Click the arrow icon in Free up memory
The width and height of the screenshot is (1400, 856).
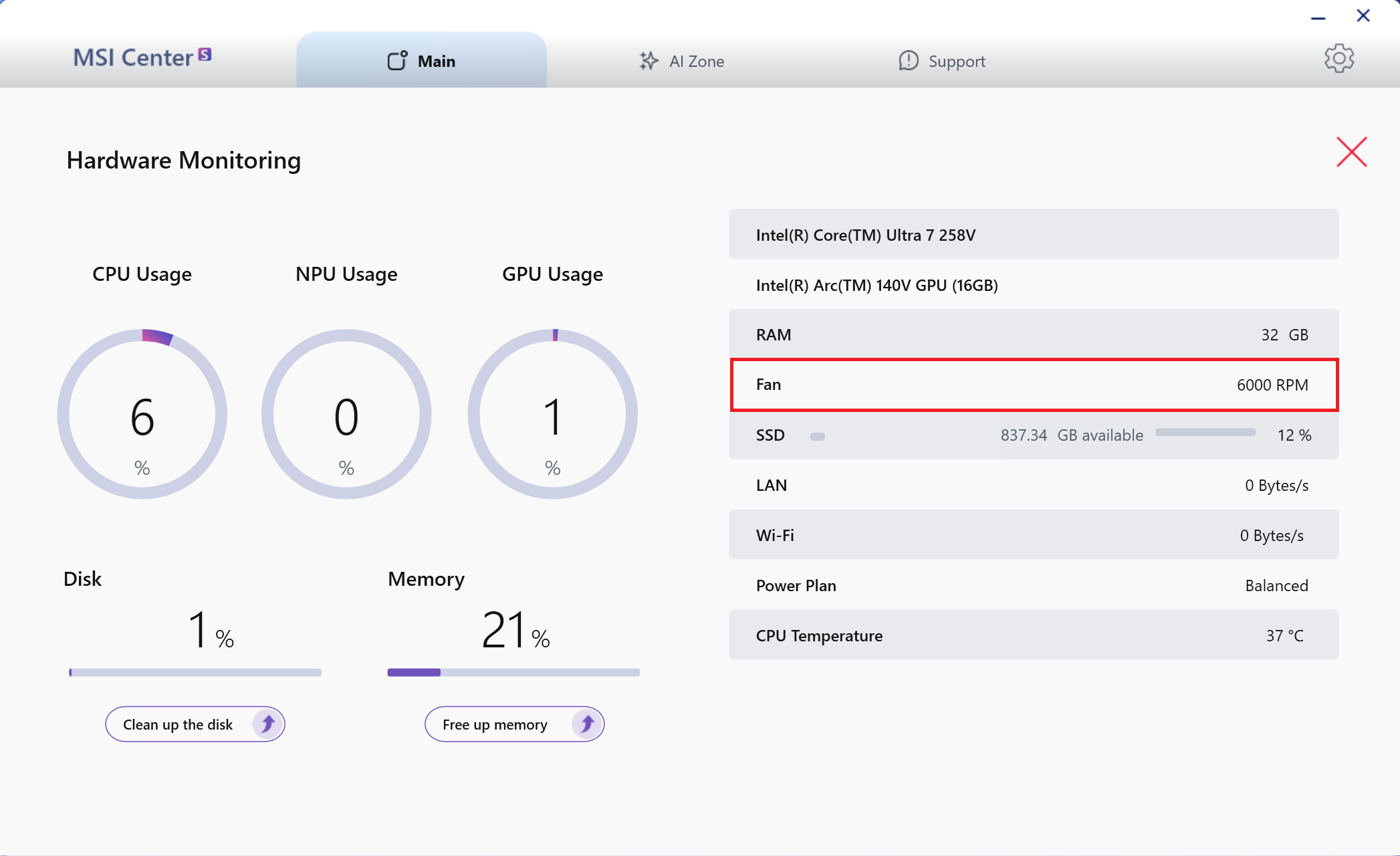[587, 724]
